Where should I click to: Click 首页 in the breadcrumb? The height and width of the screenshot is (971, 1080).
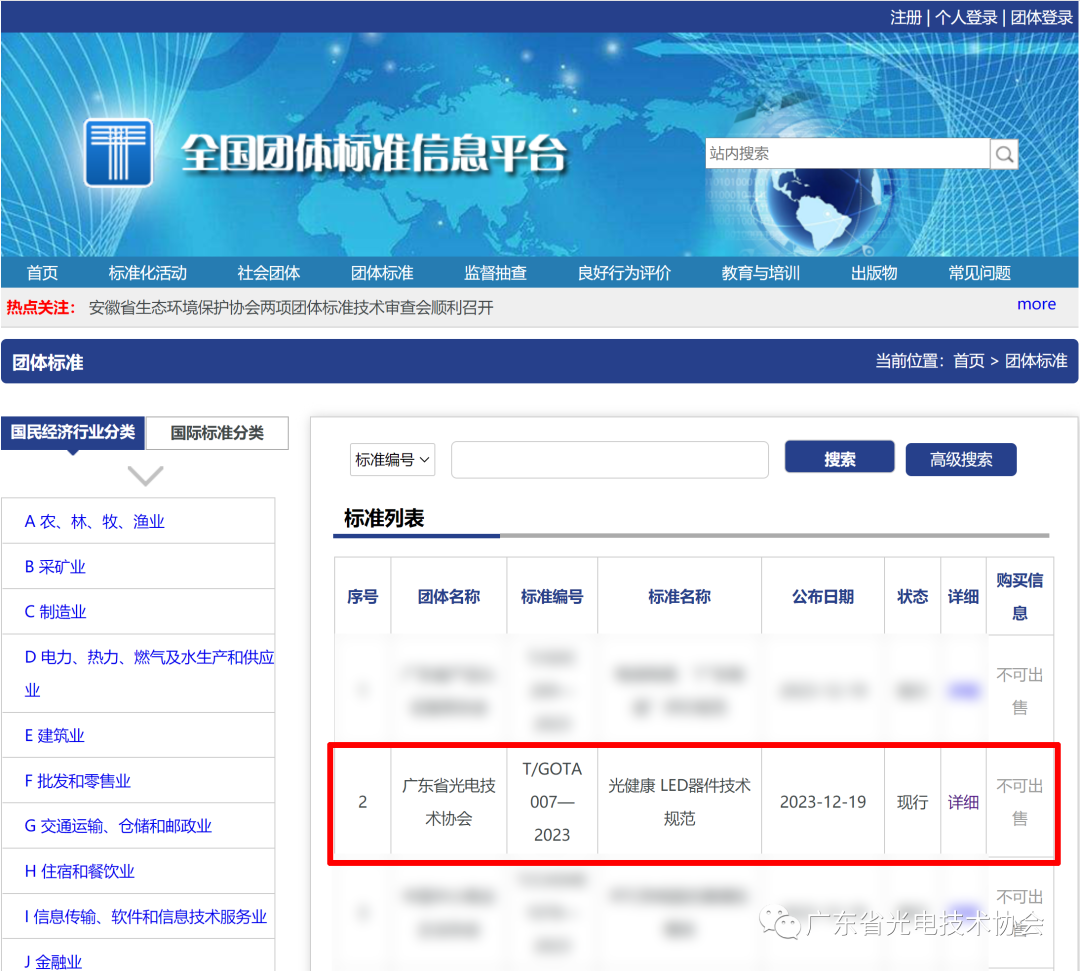pos(968,361)
